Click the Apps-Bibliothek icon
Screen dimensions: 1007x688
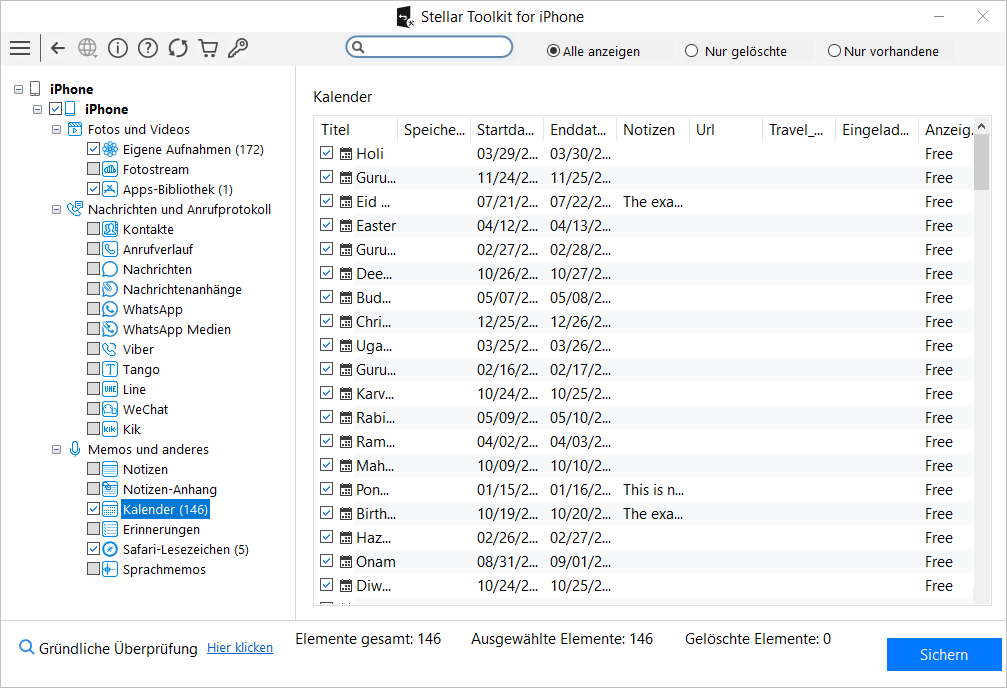(110, 189)
